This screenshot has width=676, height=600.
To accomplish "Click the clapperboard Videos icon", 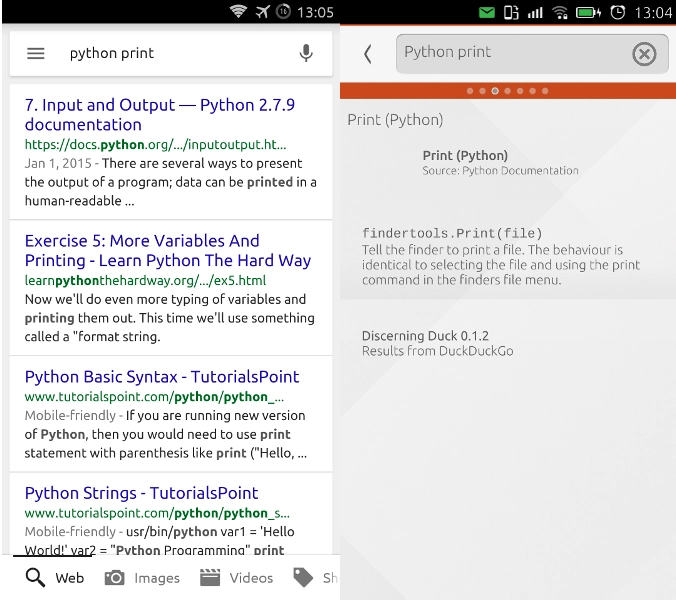I will coord(210,578).
